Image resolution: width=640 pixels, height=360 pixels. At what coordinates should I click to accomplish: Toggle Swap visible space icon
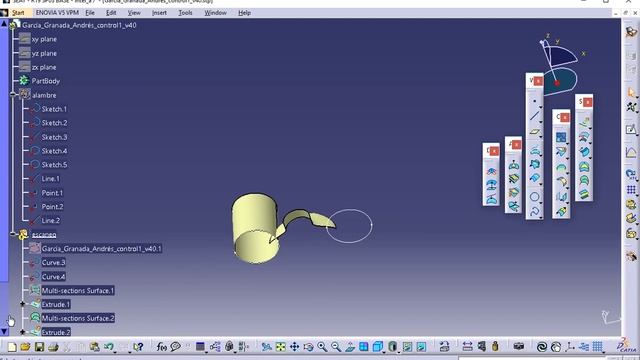click(x=421, y=347)
